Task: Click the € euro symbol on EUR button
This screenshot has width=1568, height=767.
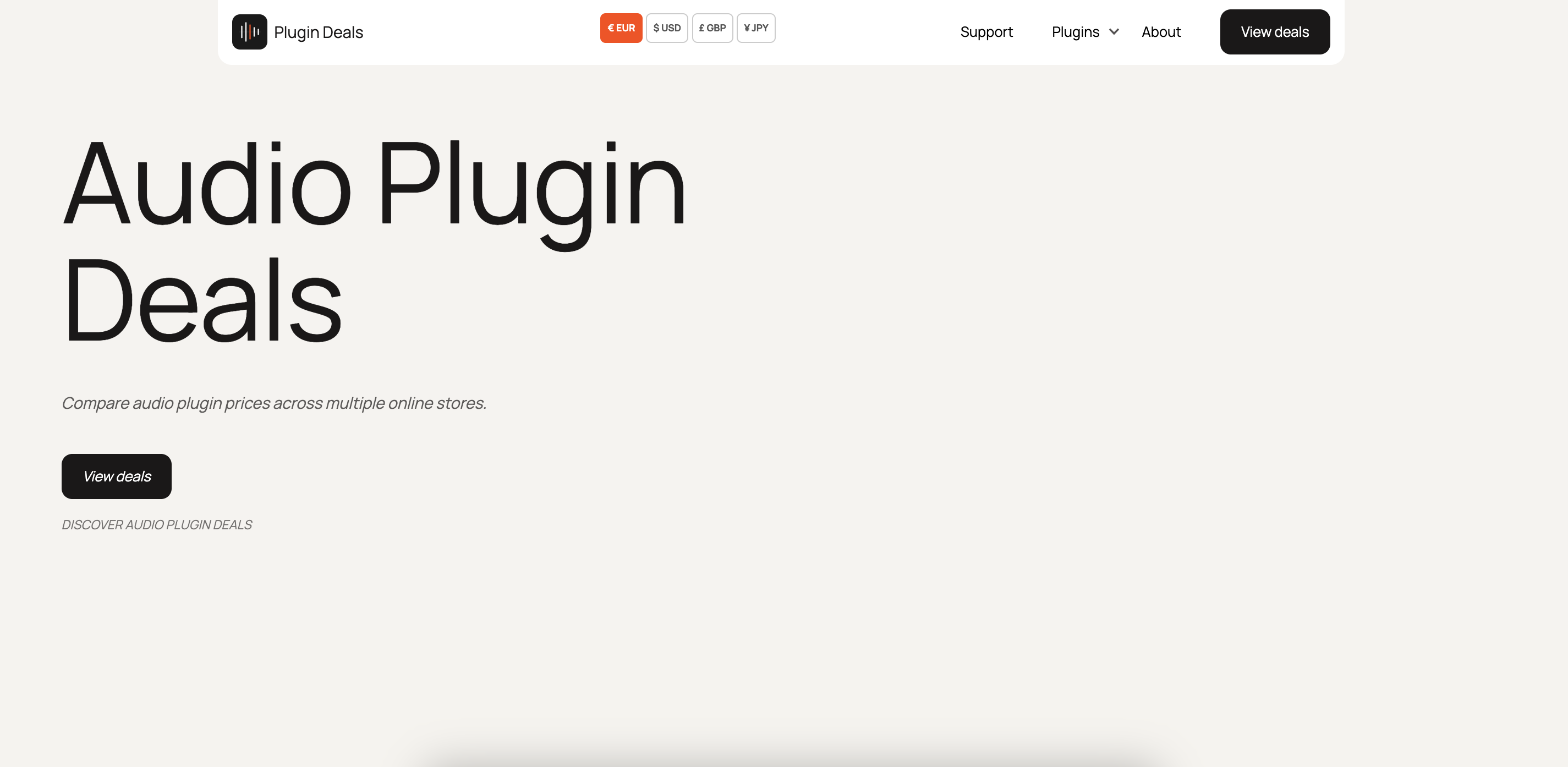Action: tap(611, 28)
